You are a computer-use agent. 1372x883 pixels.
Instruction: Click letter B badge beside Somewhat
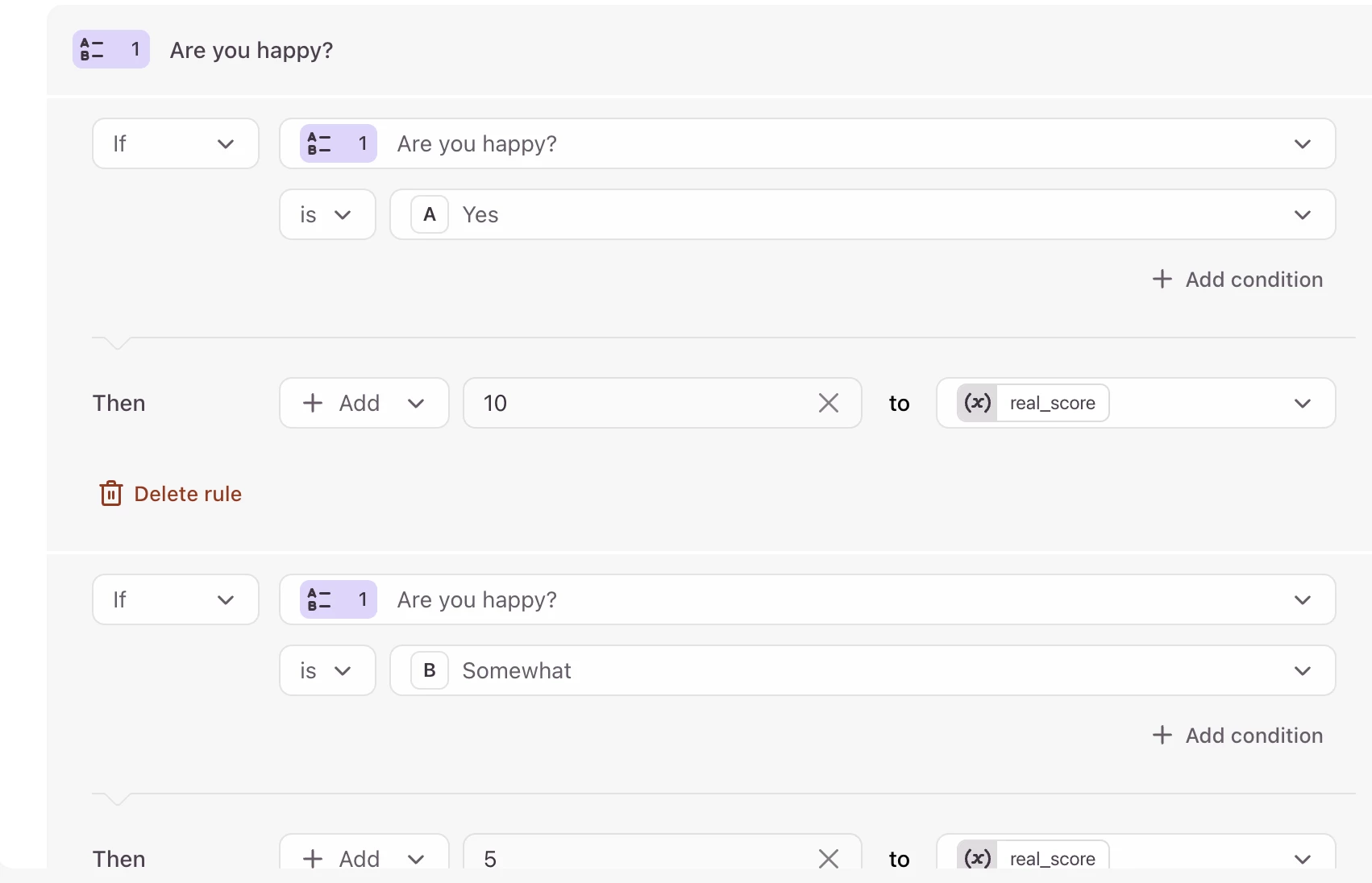[x=430, y=670]
